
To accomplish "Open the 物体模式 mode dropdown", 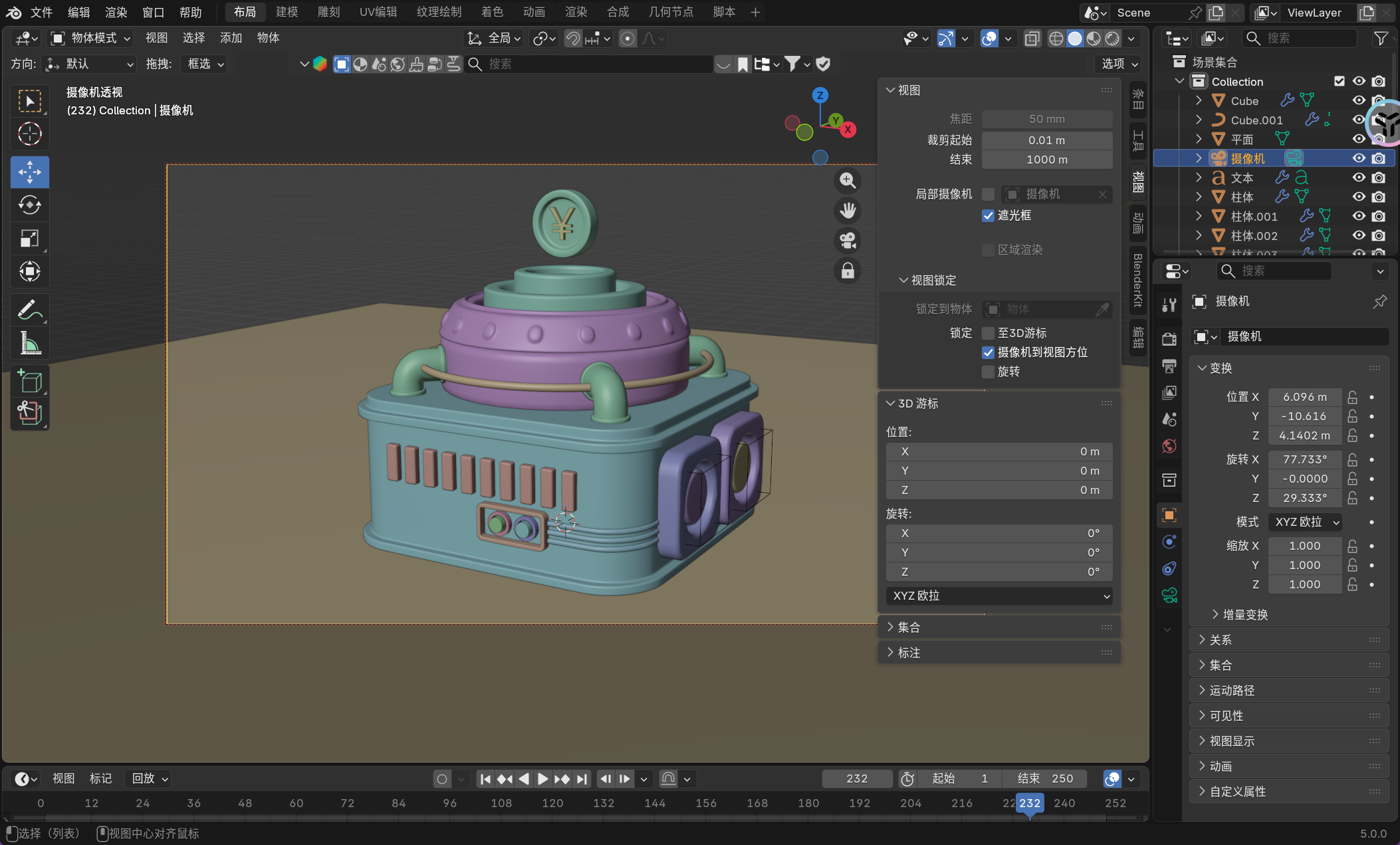I will (x=92, y=38).
